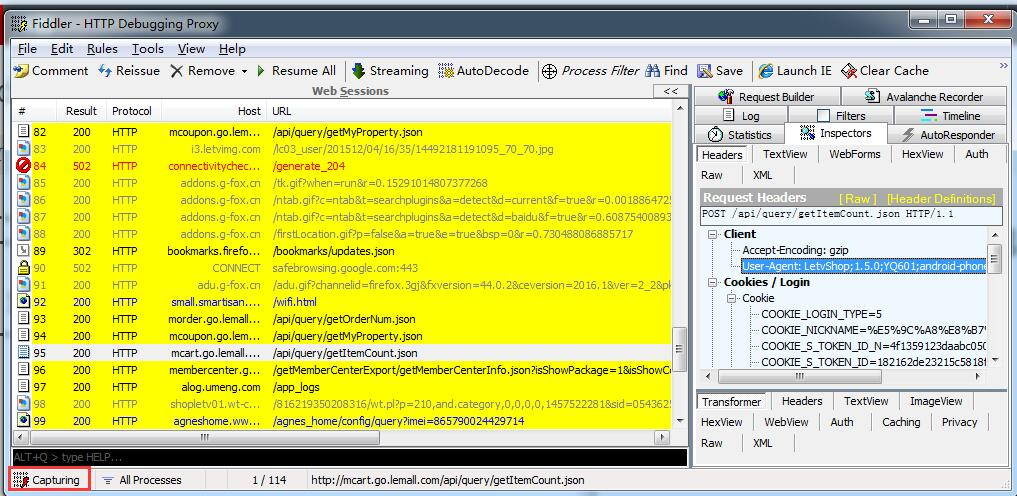The height and width of the screenshot is (496, 1017).
Task: Select session 84 blocked icon
Action: click(23, 166)
